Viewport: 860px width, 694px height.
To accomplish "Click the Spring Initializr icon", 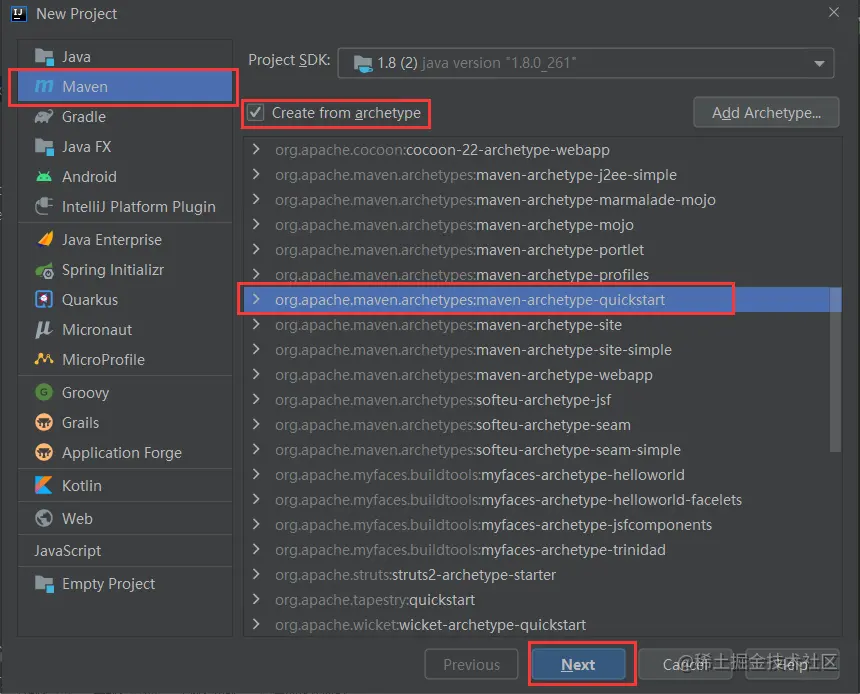I will click(x=44, y=270).
